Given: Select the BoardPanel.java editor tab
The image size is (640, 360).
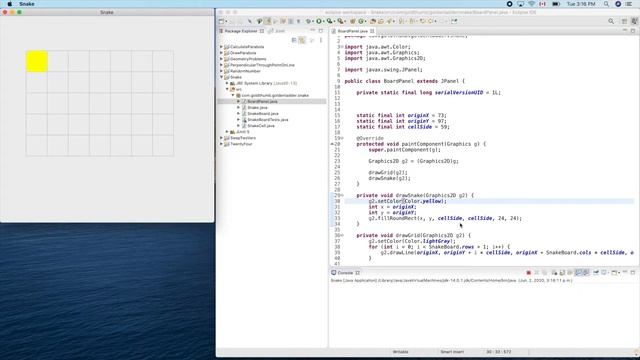Looking at the screenshot, I should point(353,31).
